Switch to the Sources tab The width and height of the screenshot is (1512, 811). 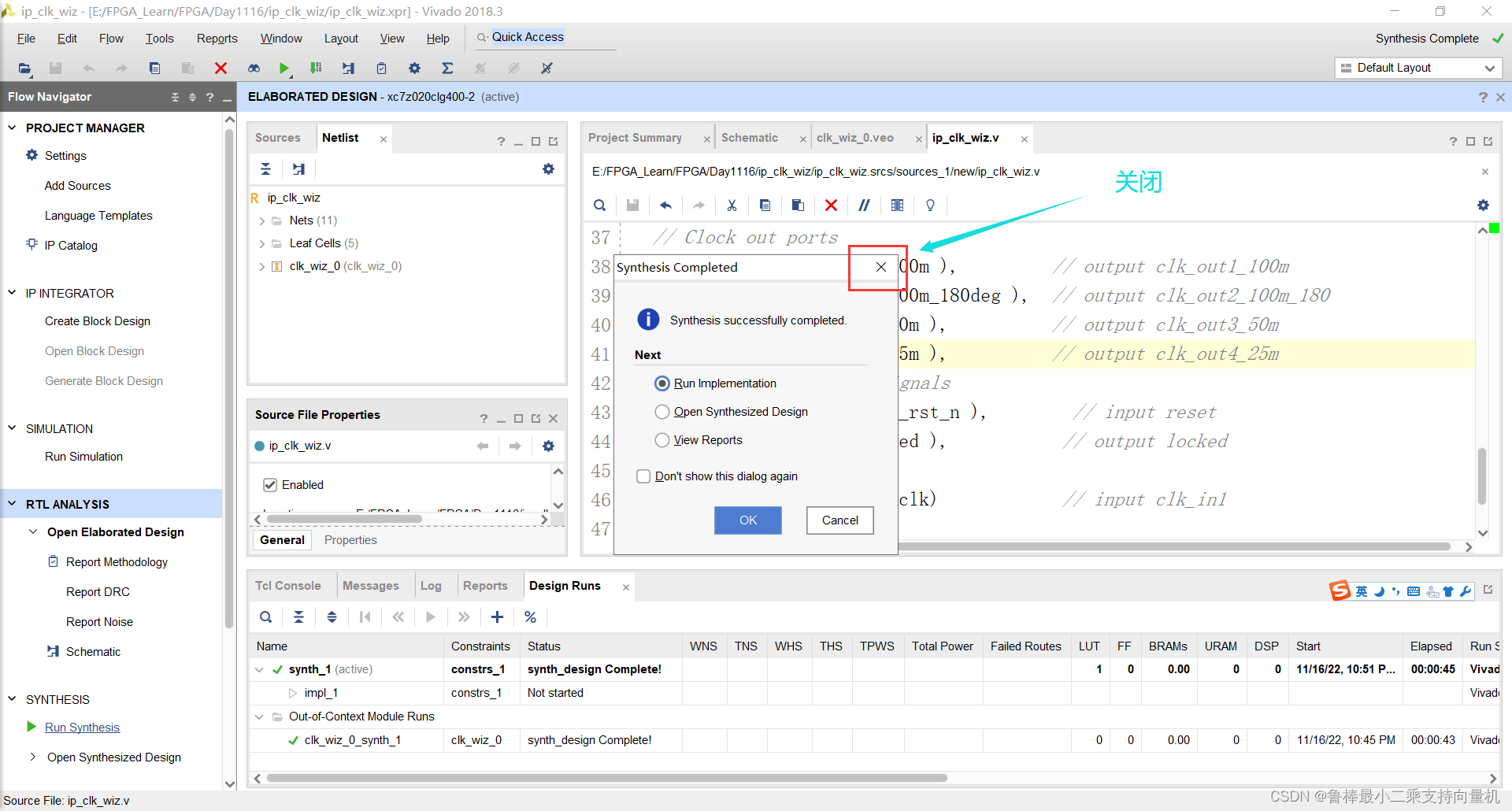click(x=278, y=138)
